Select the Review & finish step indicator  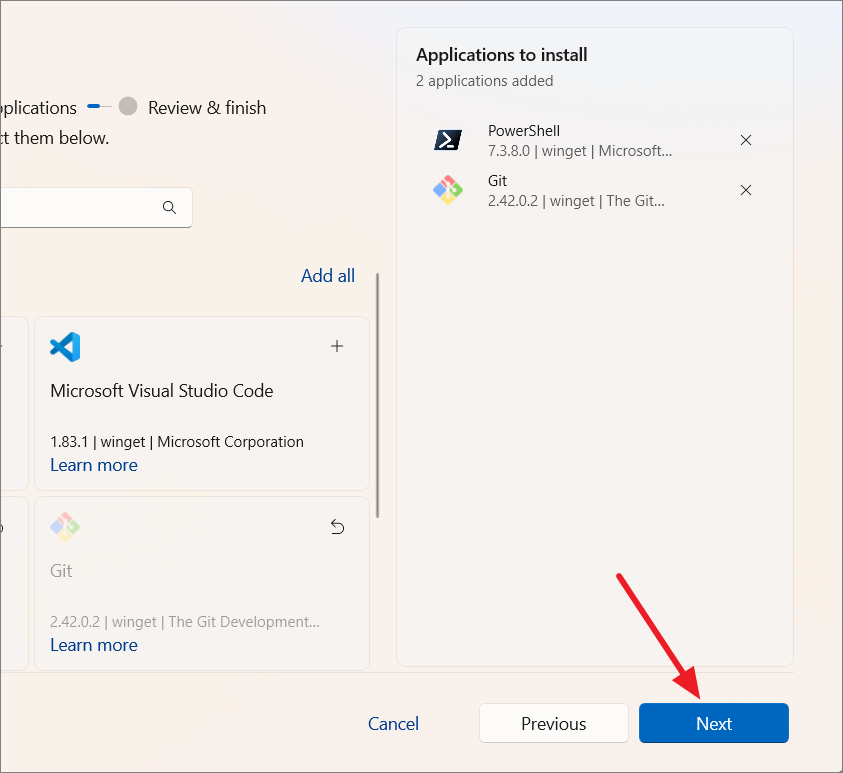click(x=128, y=106)
